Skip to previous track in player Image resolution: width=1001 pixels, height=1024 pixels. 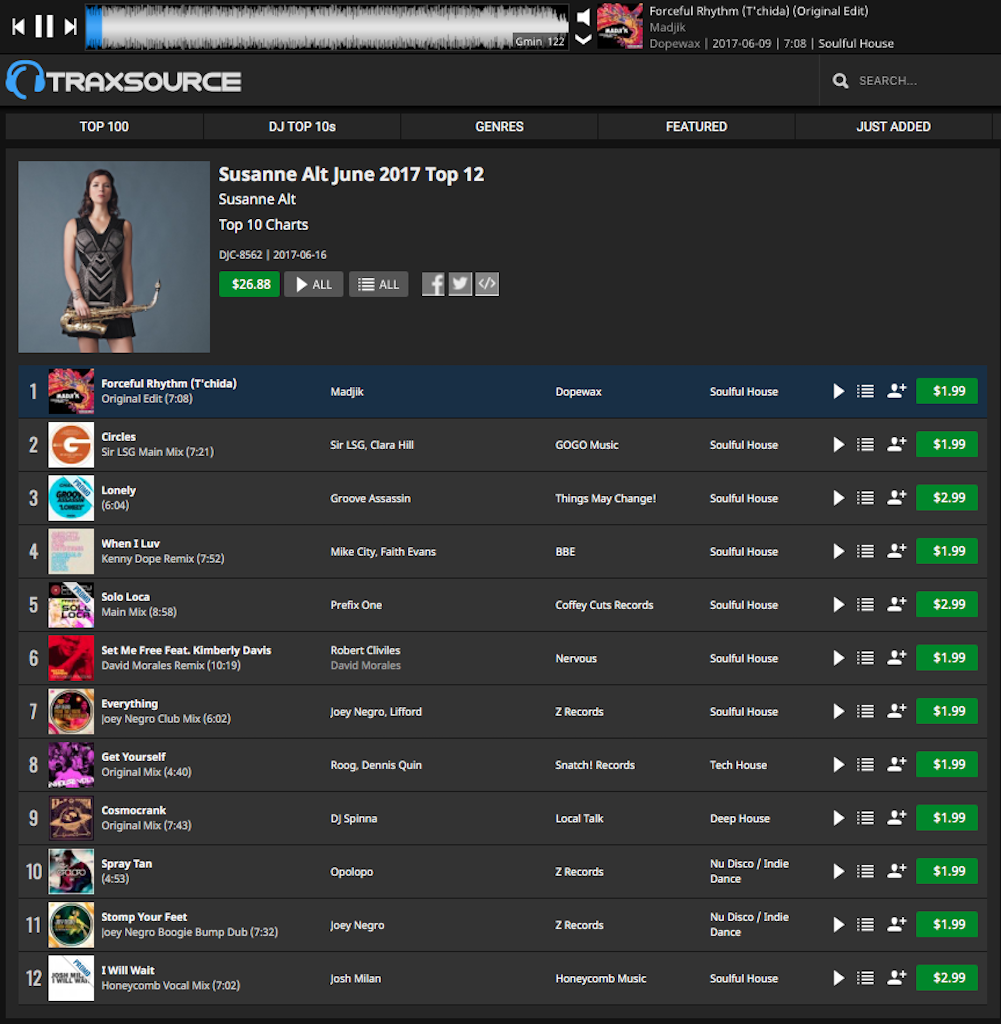18,27
